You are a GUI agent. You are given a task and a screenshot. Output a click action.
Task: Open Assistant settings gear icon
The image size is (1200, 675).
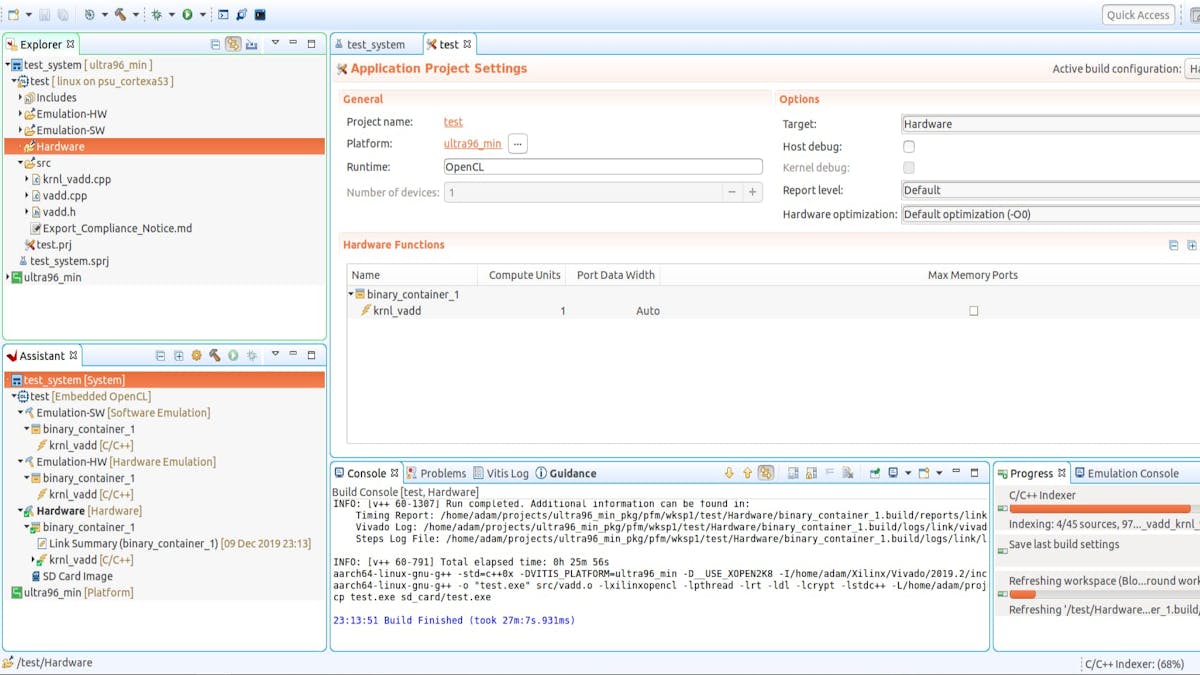coord(196,356)
